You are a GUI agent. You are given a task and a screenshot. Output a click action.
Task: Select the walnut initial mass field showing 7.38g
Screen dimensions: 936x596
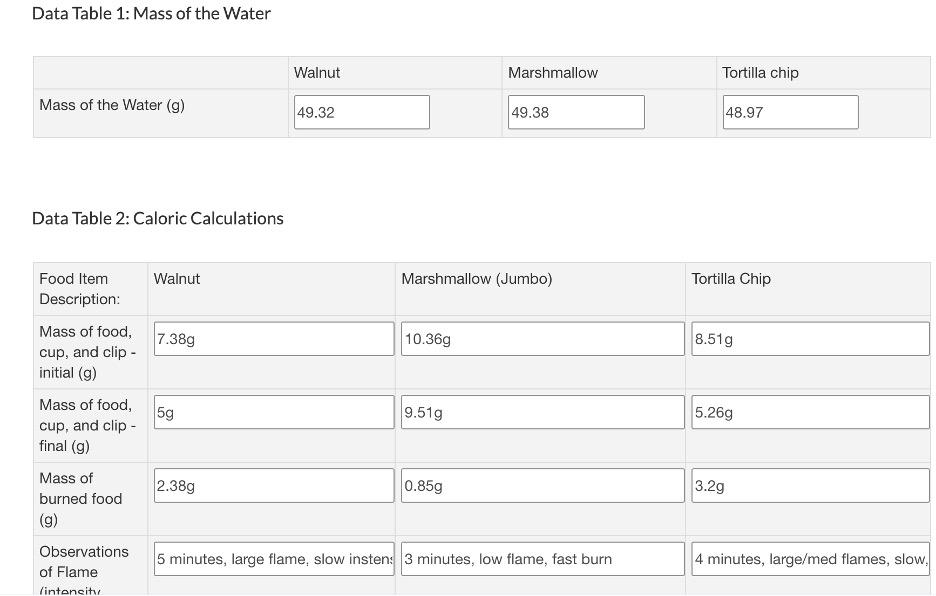point(273,338)
